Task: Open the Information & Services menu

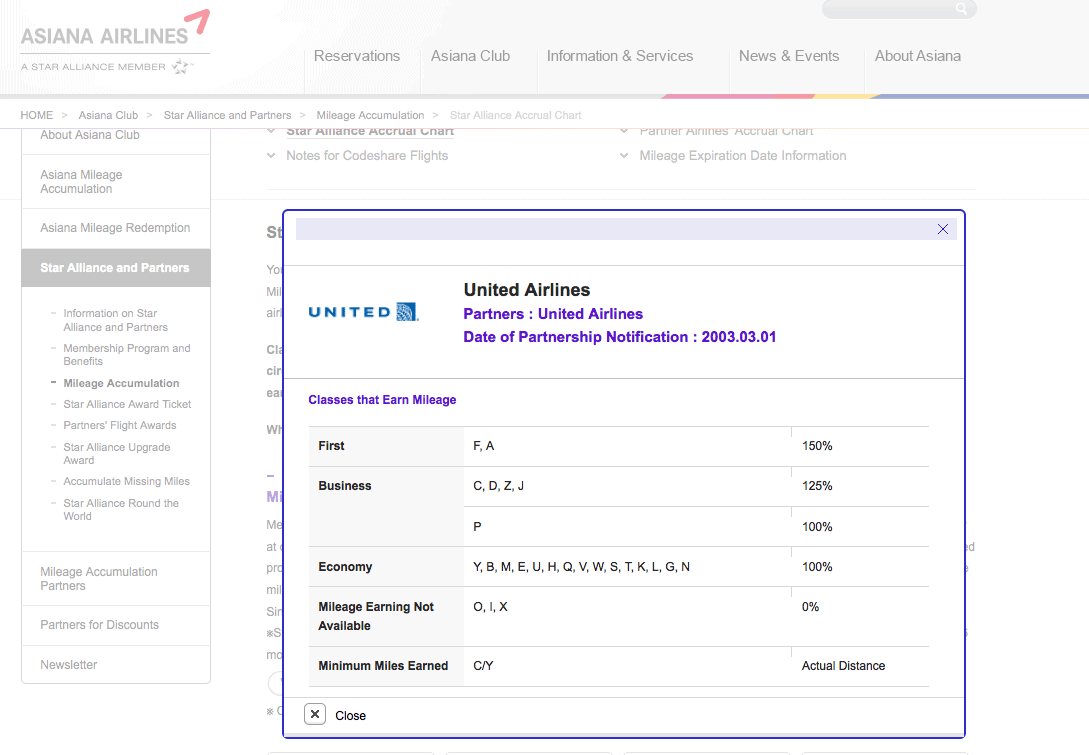Action: [x=620, y=56]
